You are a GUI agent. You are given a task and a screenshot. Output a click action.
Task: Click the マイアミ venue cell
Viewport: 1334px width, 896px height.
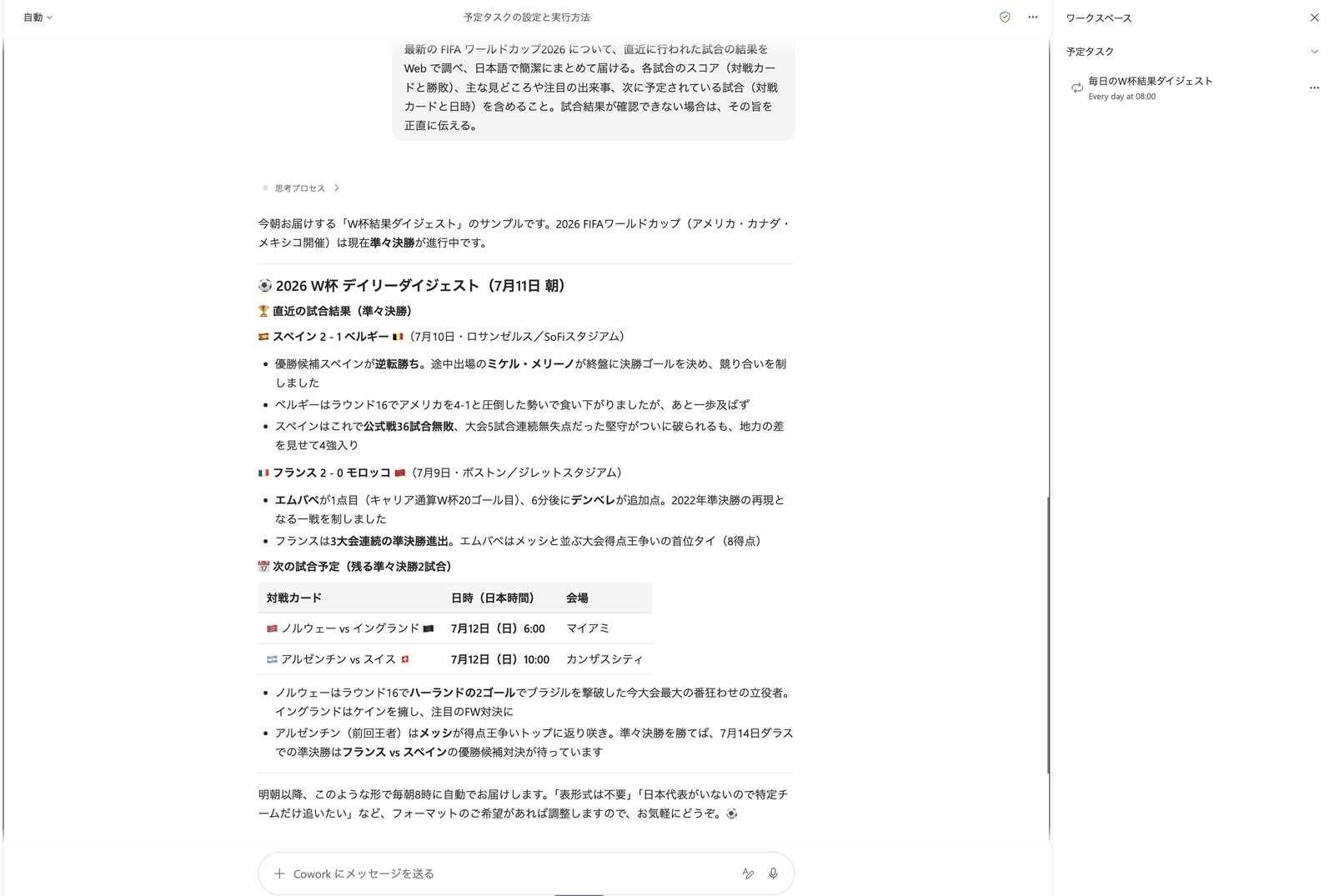pos(588,628)
